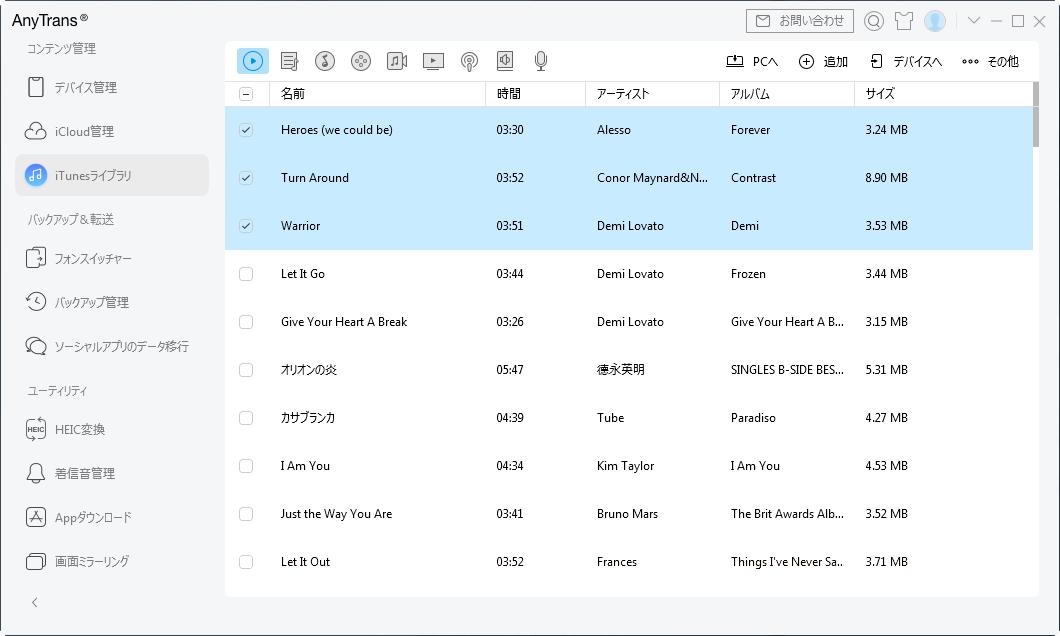
Task: Collapse the sidebar with the left chevron
Action: coord(34,602)
